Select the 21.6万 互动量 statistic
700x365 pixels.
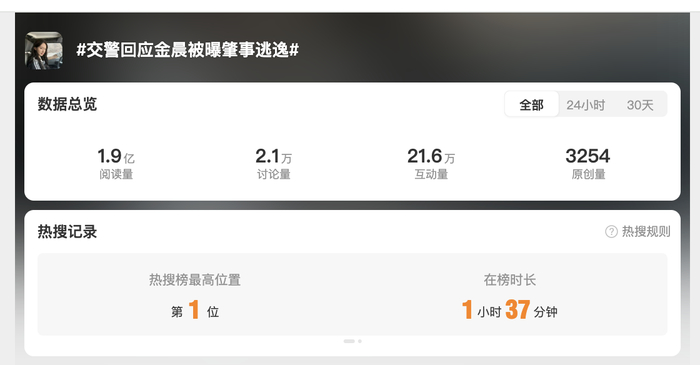431,163
